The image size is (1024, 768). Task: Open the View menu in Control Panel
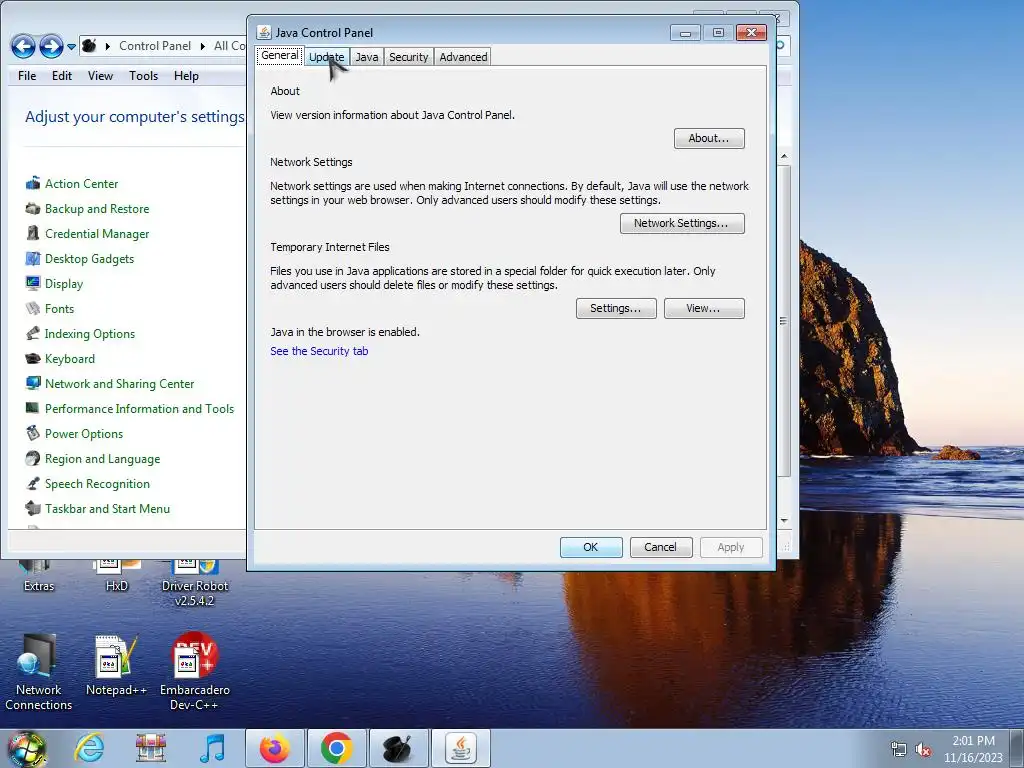tap(100, 76)
